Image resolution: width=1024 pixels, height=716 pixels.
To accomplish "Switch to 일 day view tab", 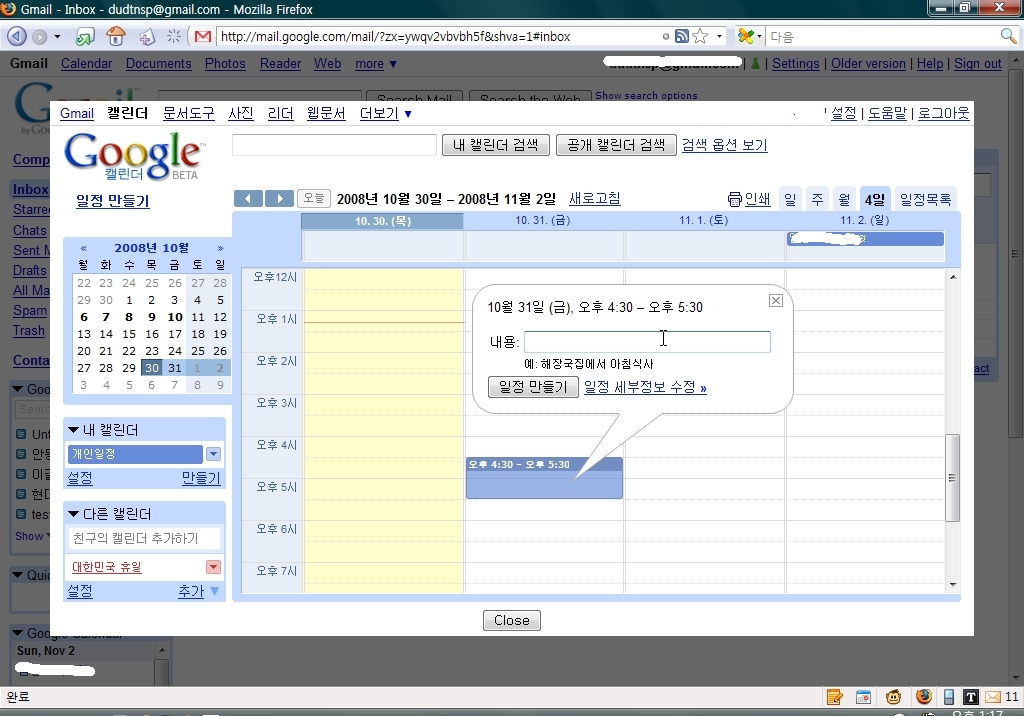I will pos(790,199).
